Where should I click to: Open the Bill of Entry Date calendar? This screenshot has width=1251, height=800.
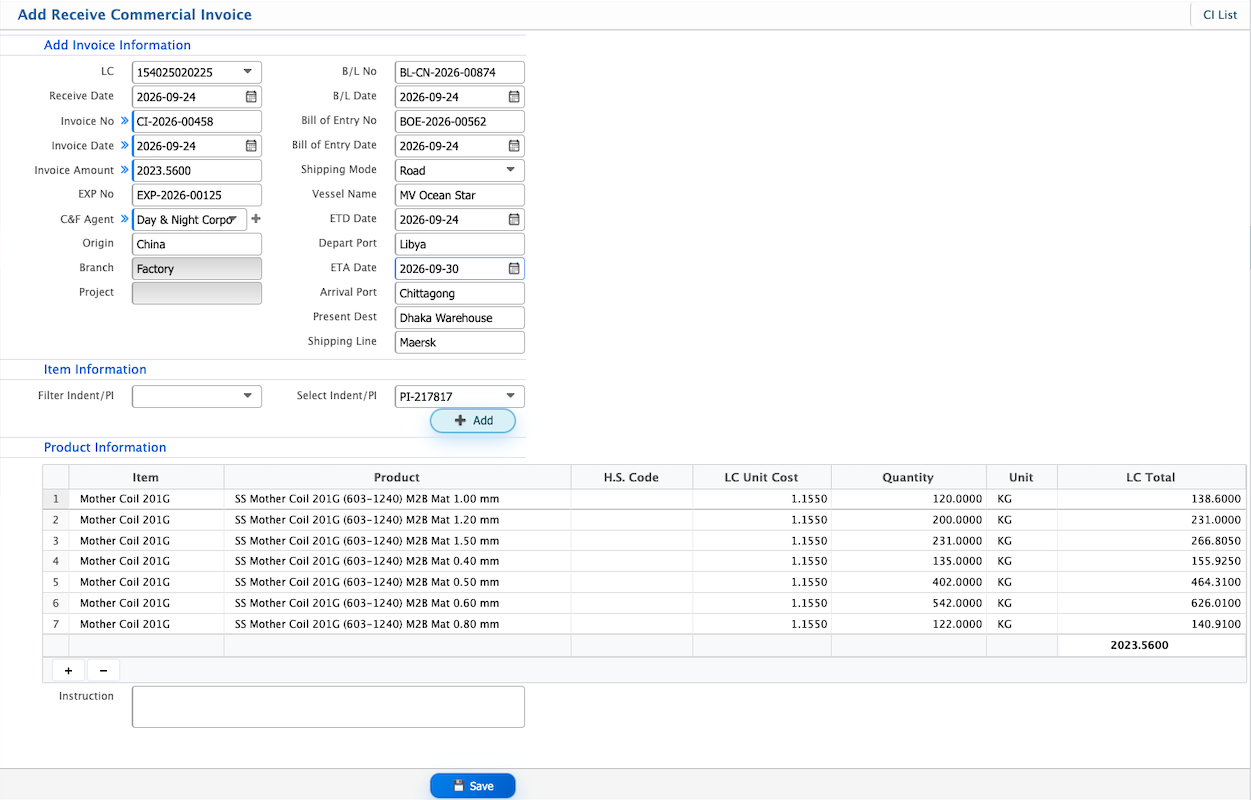[514, 146]
